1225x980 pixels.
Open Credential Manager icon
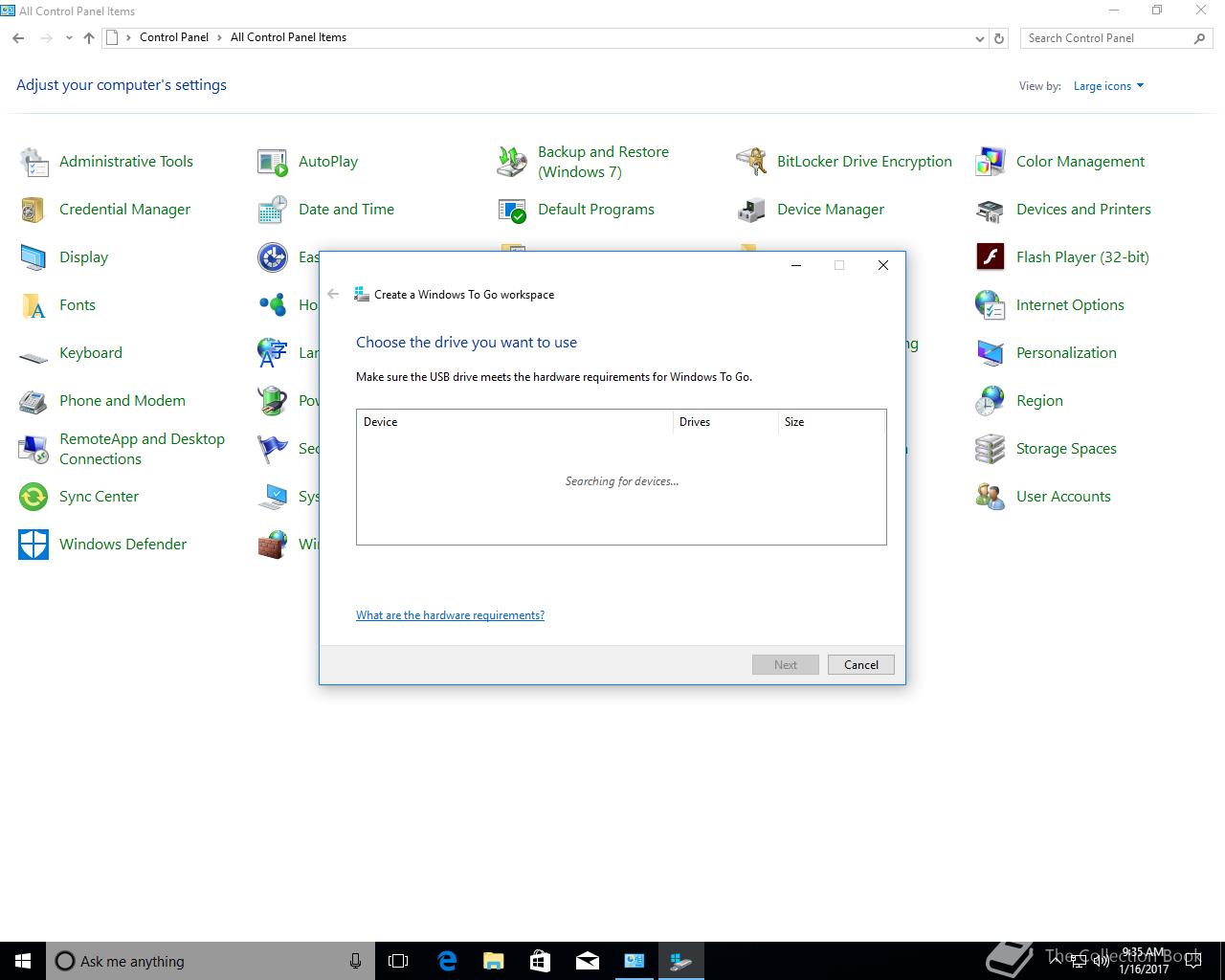point(33,210)
